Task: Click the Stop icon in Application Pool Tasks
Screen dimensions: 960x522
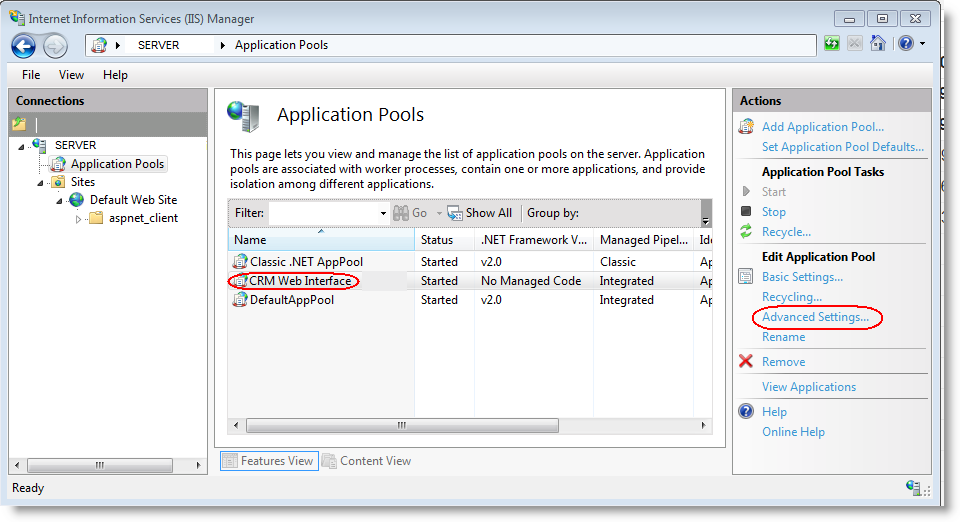Action: pos(746,212)
